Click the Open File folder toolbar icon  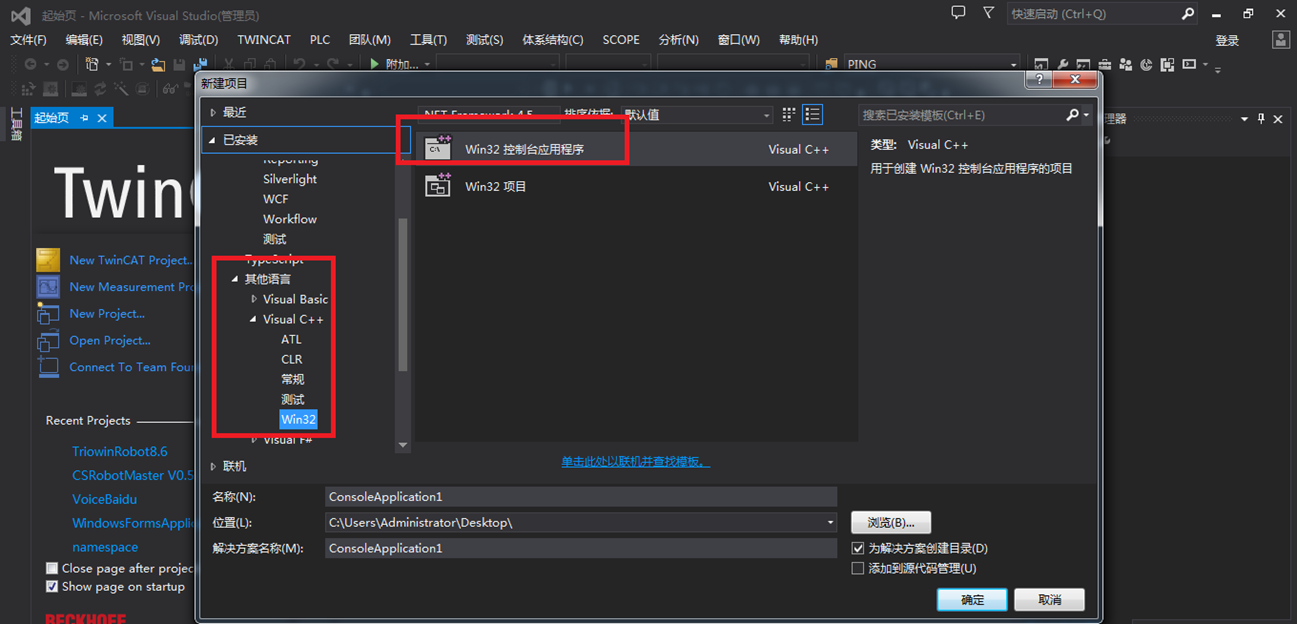click(158, 64)
